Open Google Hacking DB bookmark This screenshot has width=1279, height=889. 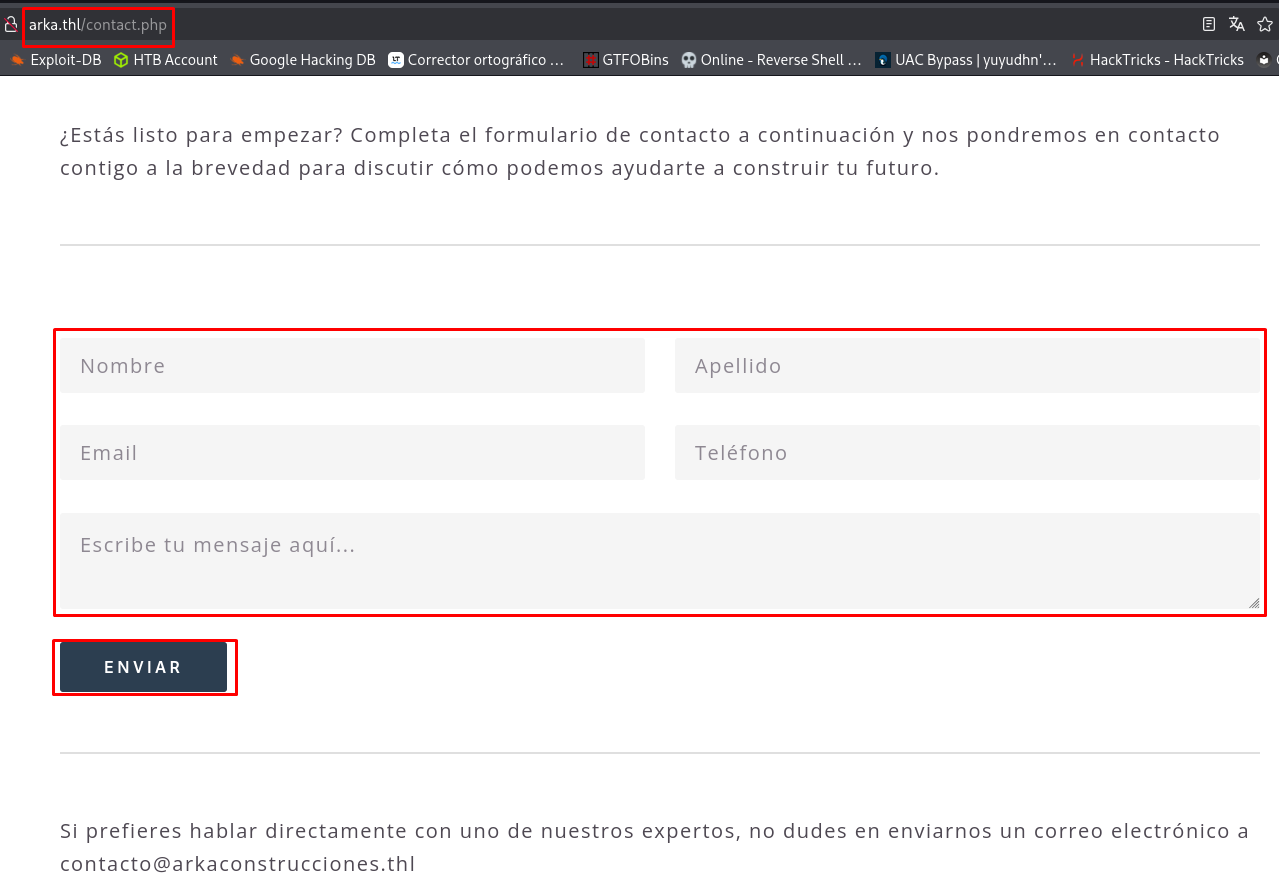point(302,60)
